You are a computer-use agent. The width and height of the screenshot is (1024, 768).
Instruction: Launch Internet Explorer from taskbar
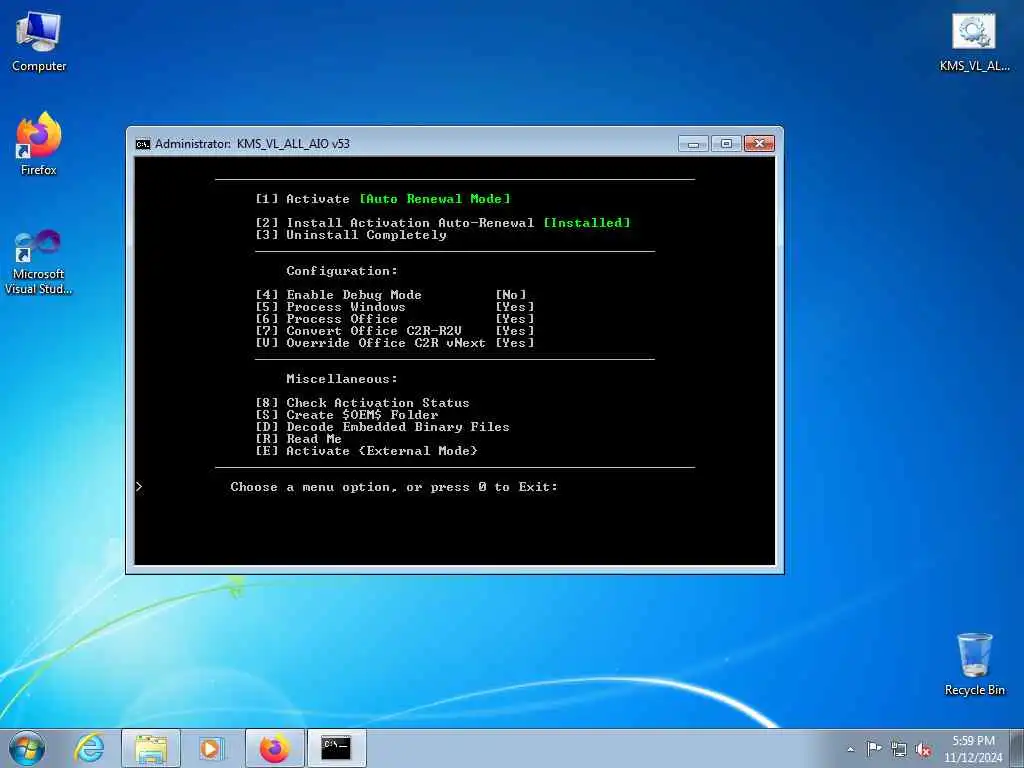(x=89, y=748)
